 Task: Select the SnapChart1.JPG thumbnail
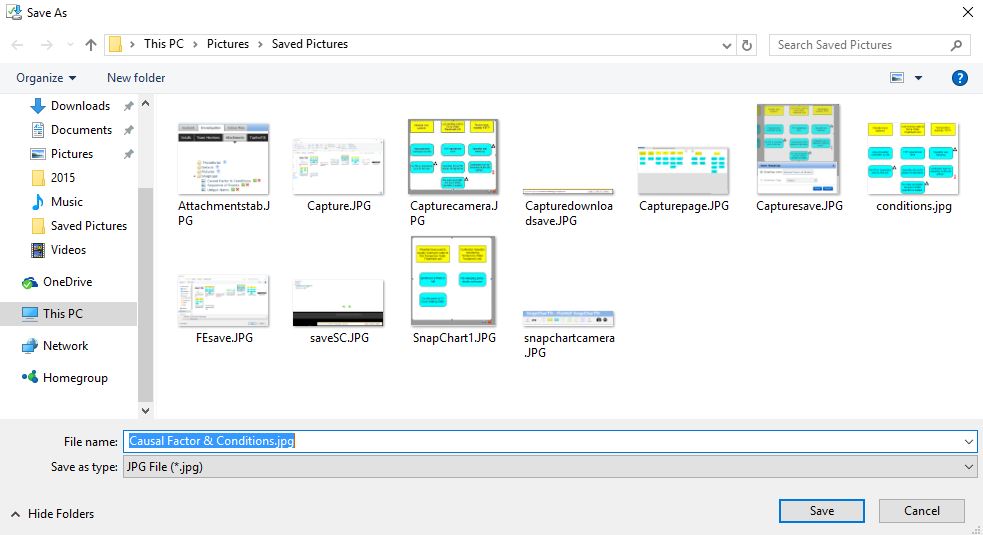[453, 281]
